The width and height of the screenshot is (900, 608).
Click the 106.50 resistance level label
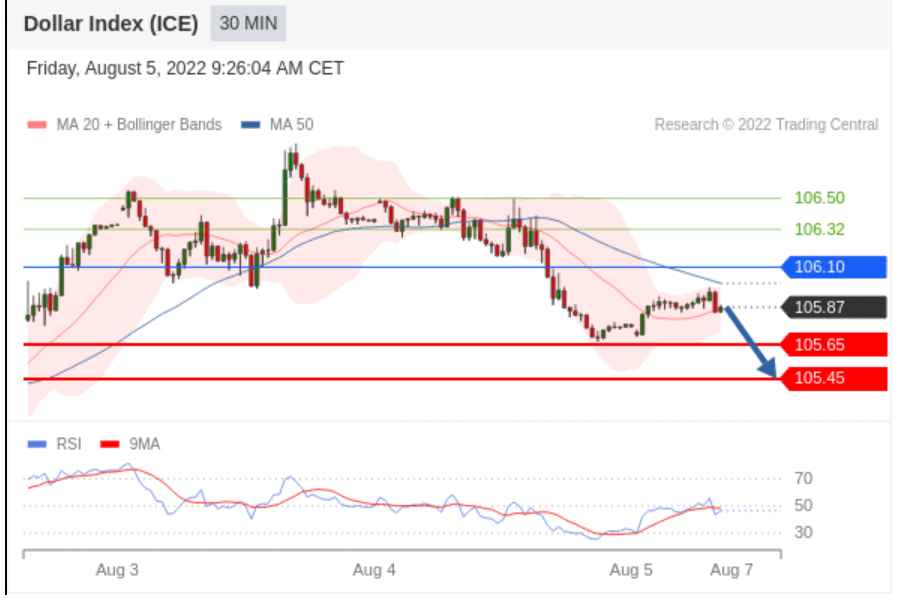pyautogui.click(x=819, y=198)
